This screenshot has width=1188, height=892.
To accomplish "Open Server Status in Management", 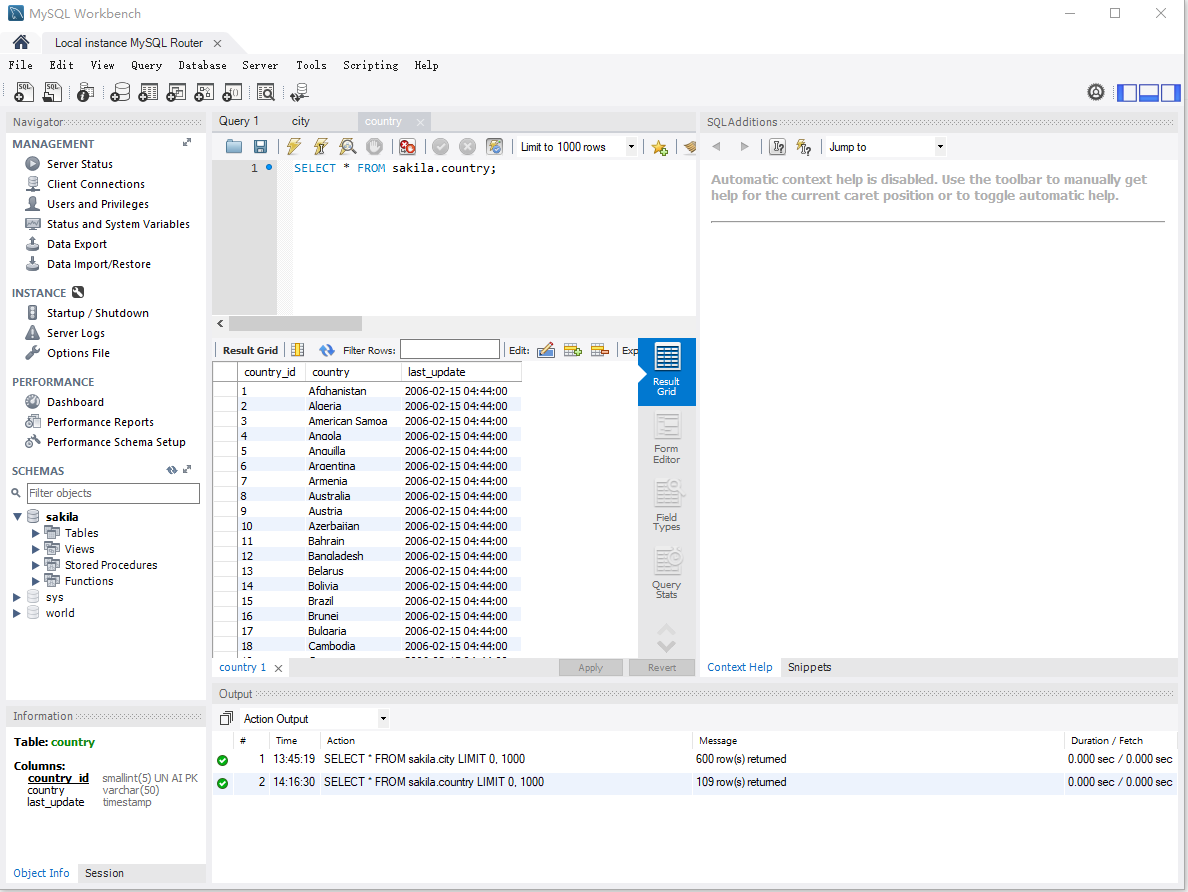I will pyautogui.click(x=80, y=164).
